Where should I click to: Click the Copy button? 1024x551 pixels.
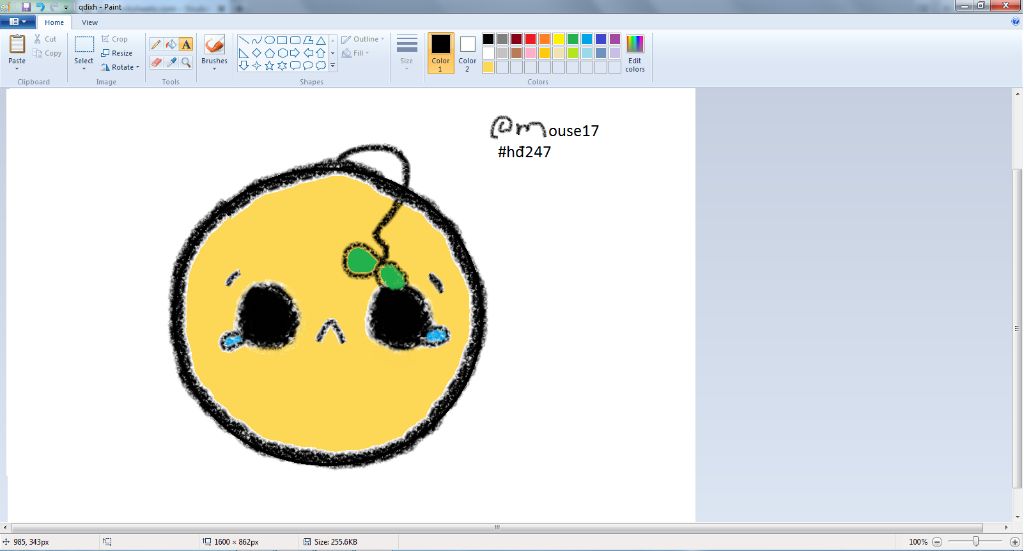pos(48,54)
